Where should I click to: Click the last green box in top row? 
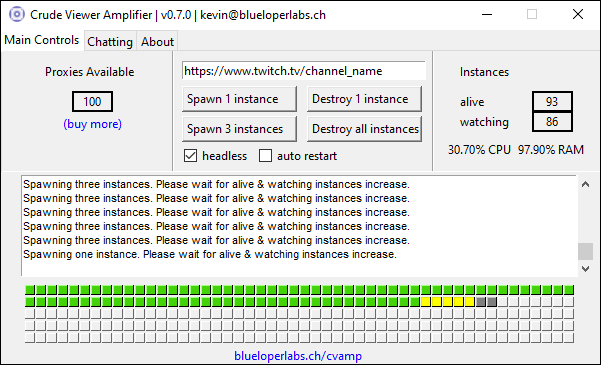(569, 290)
